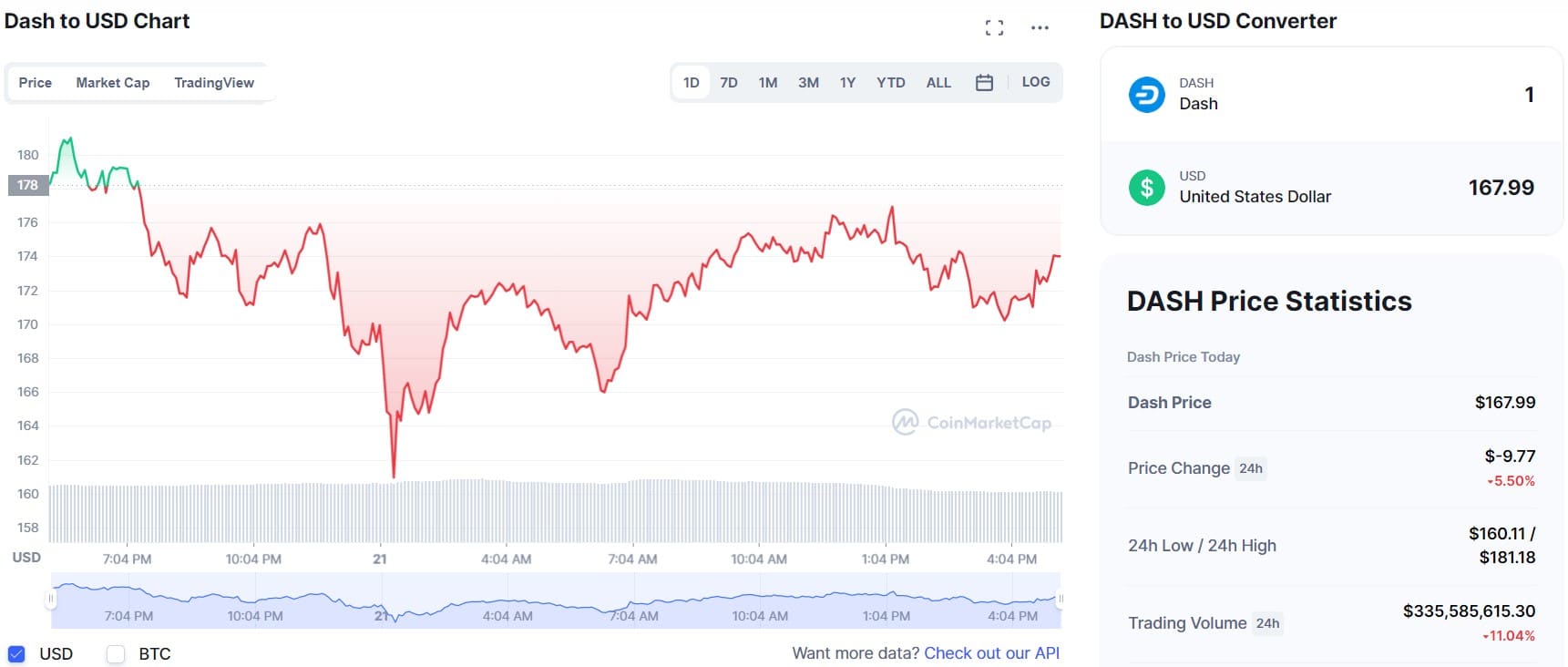Viewport: 1568px width, 667px height.
Task: Select the 3M time range
Action: (x=808, y=83)
